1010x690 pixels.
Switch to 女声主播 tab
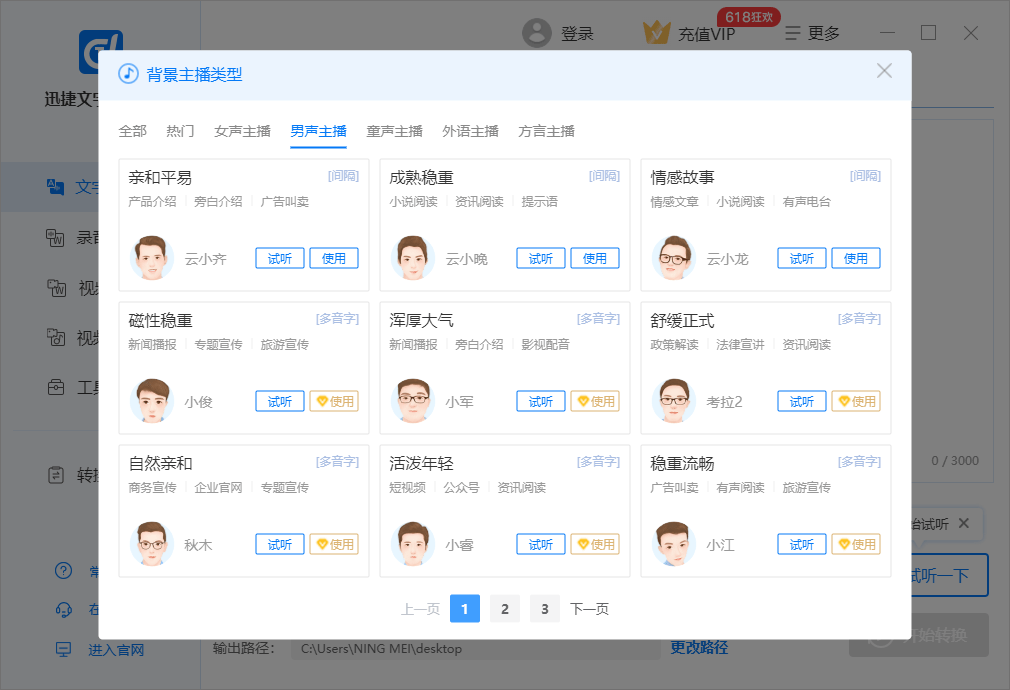click(242, 131)
